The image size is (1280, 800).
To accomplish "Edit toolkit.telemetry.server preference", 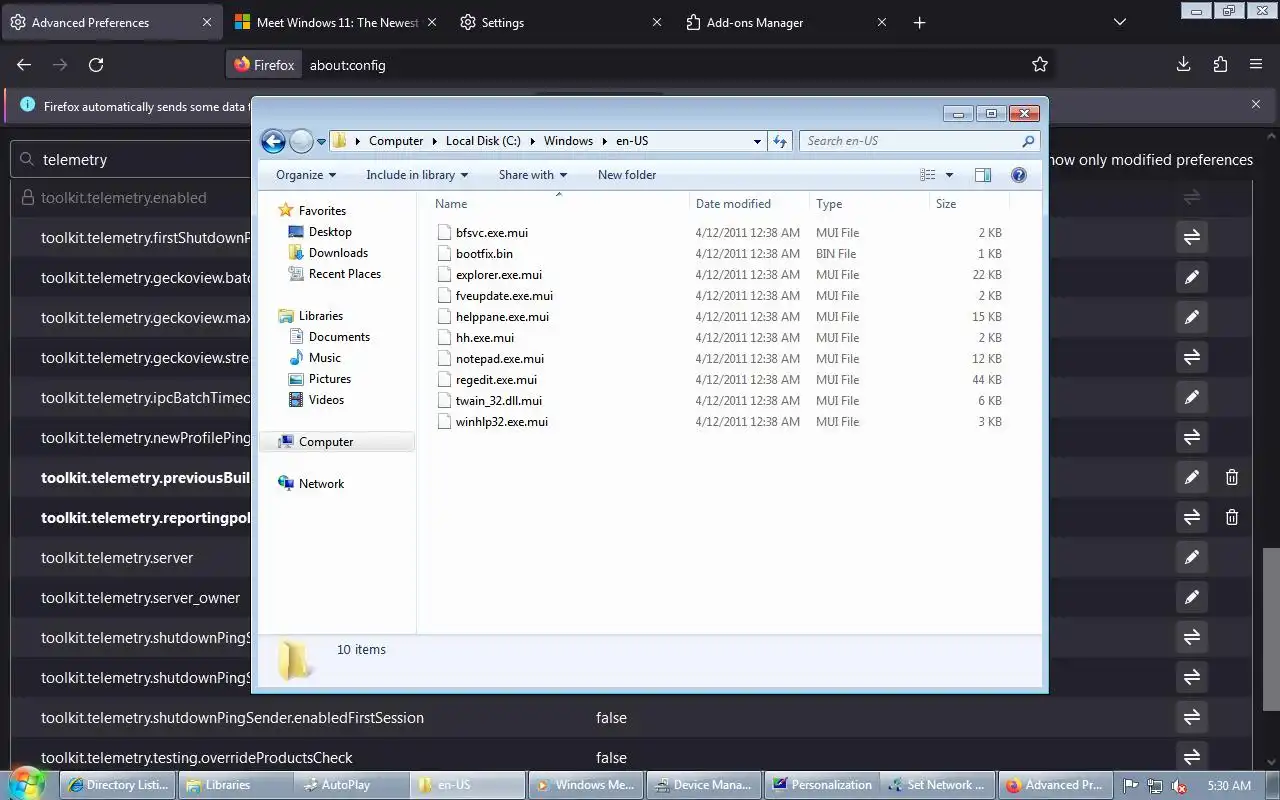I will tap(1192, 557).
